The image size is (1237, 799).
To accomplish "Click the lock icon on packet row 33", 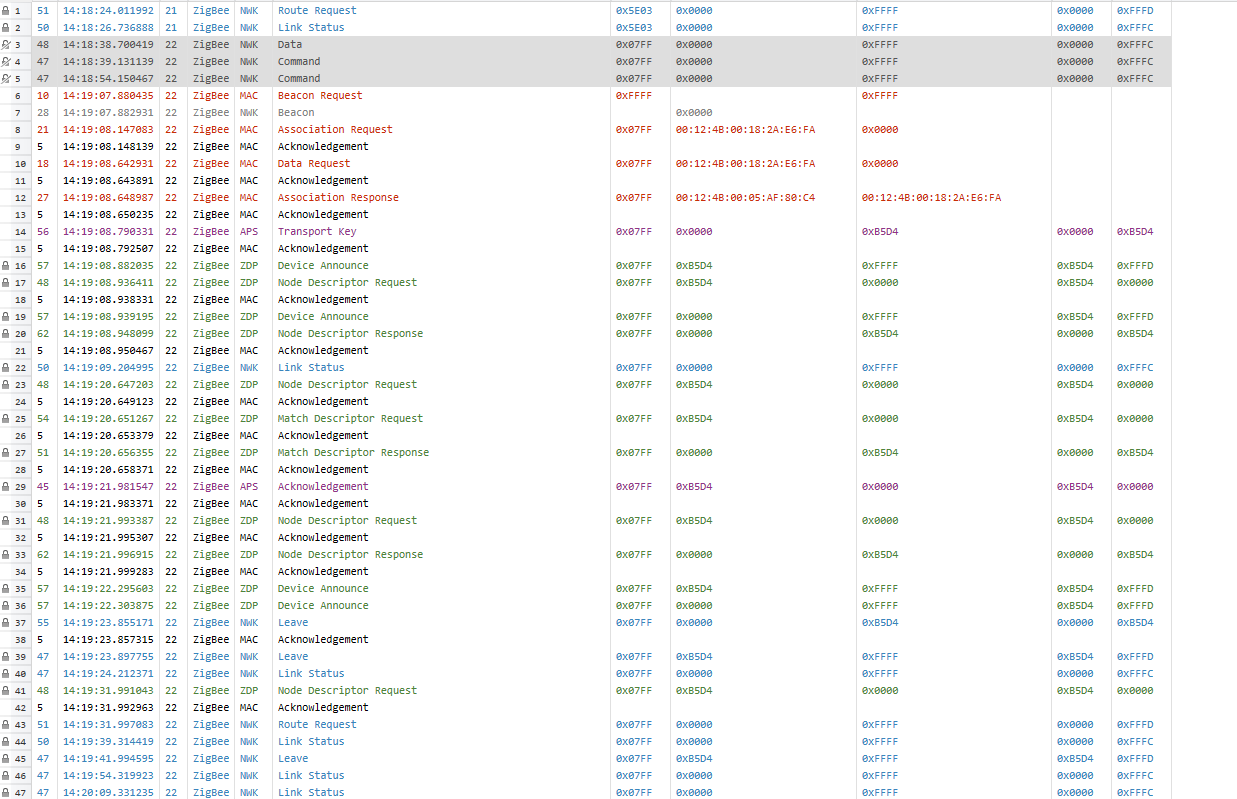I will pos(6,554).
